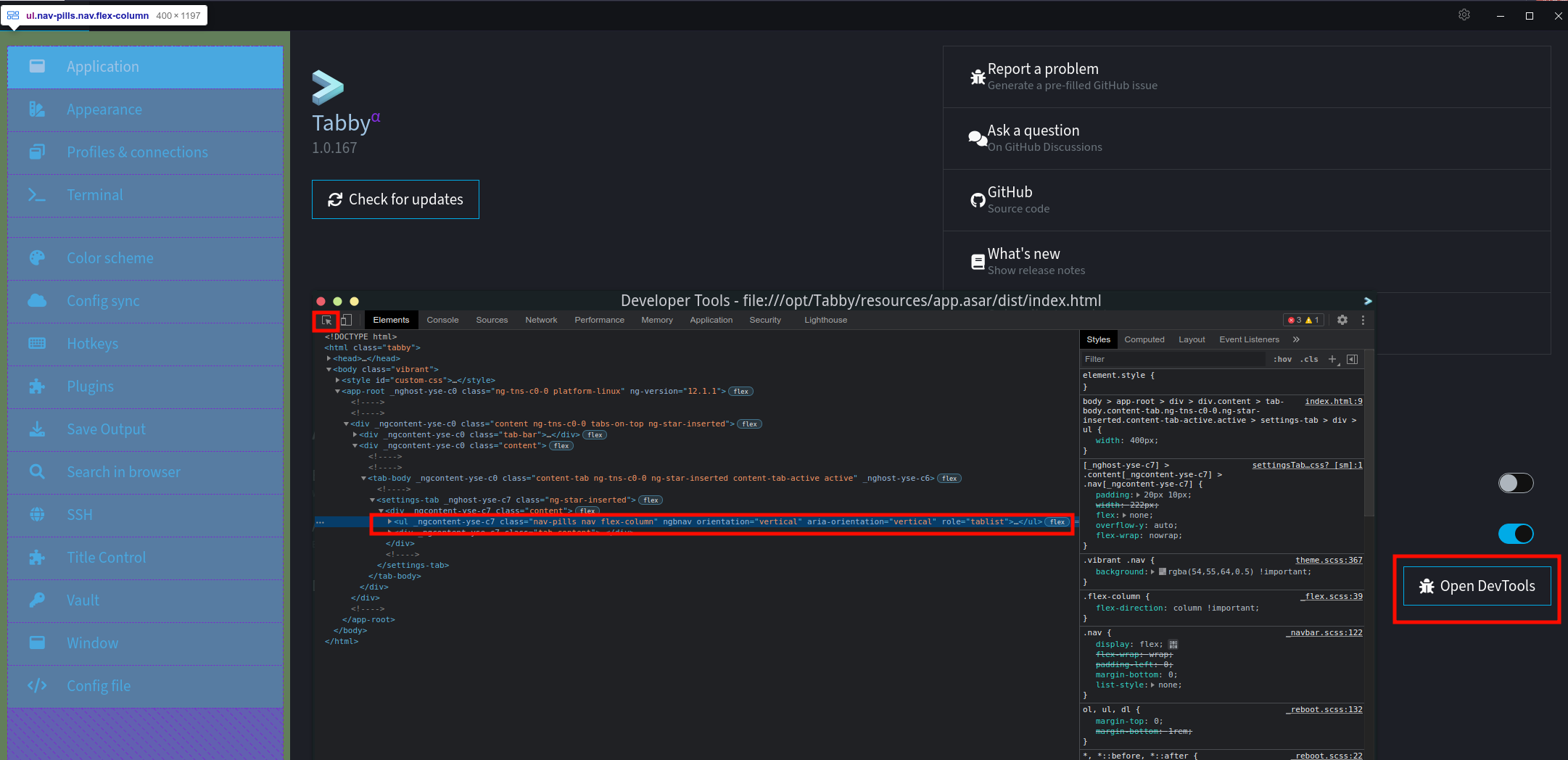Click the Vault key icon in sidebar
Screen dimensions: 1568x760
pyautogui.click(x=37, y=600)
